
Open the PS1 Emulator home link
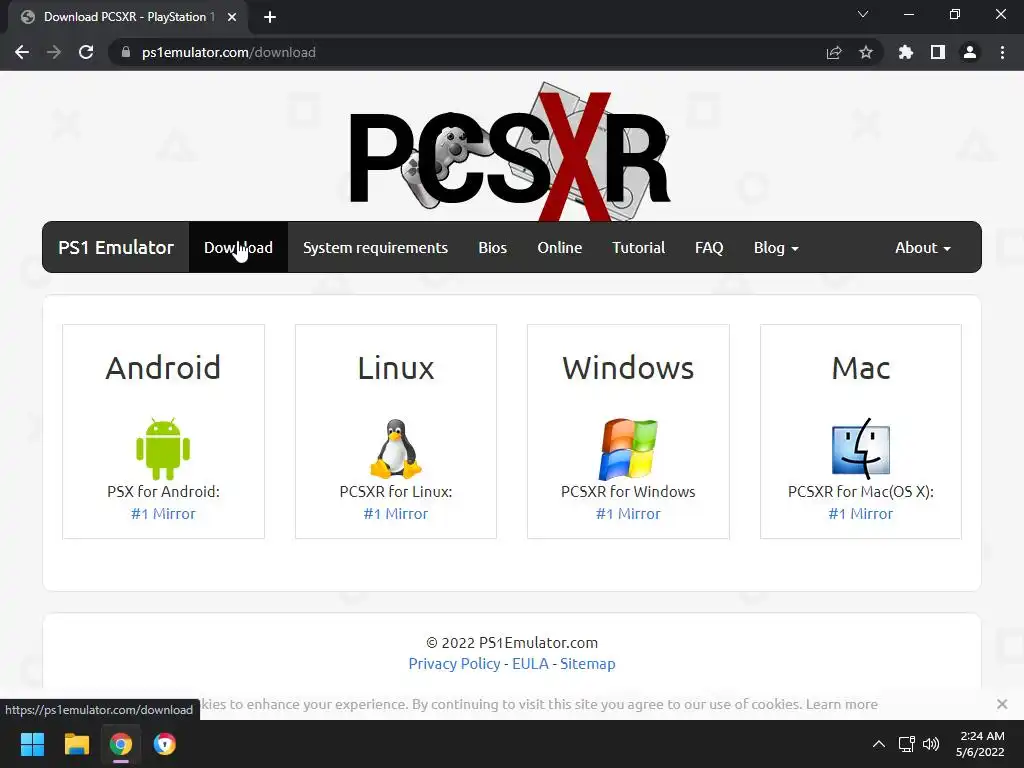116,248
